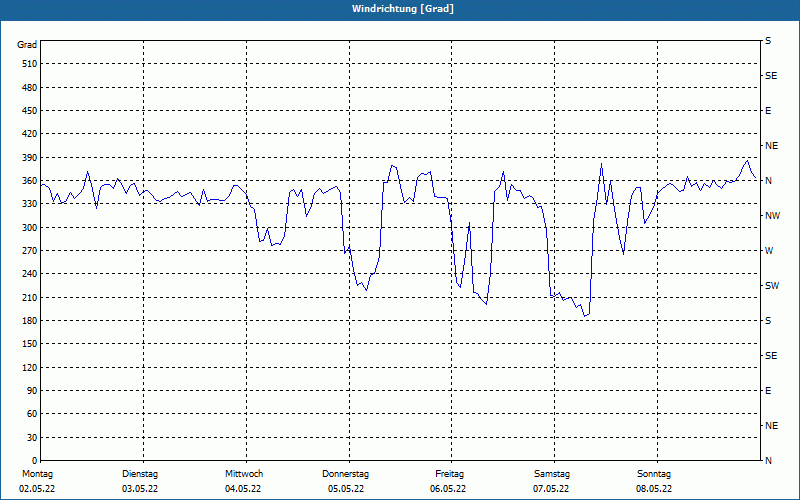Click the 'SW' compass label
800x500 pixels.
tap(772, 286)
